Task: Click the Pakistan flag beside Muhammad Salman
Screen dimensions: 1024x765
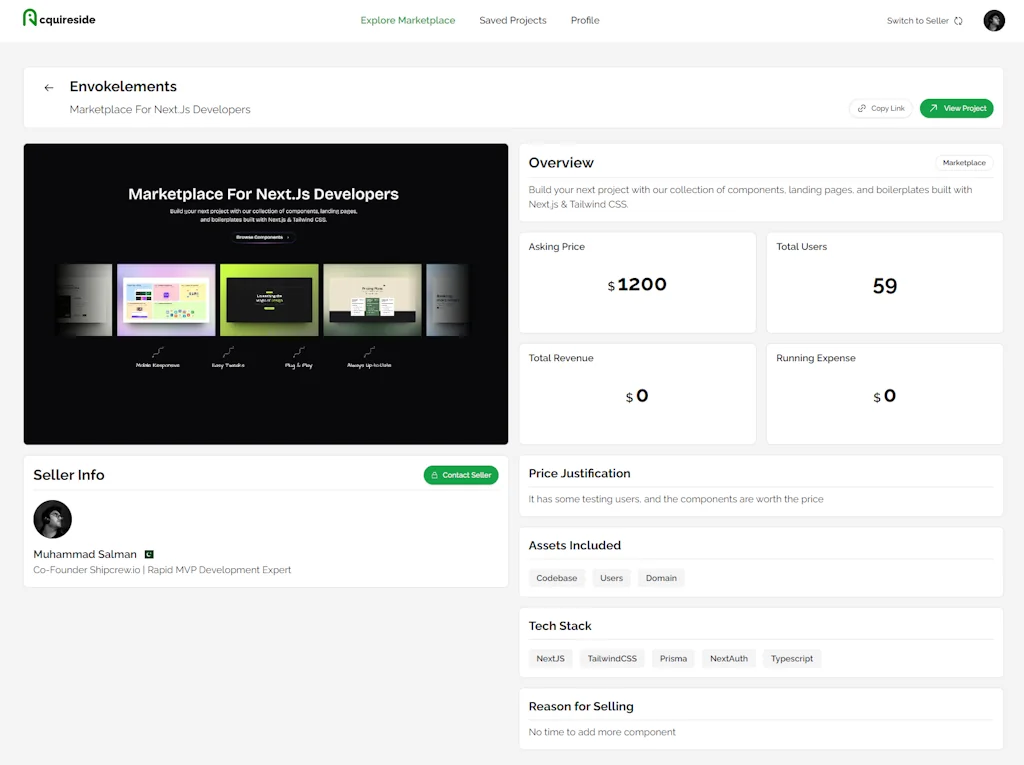Action: 149,553
